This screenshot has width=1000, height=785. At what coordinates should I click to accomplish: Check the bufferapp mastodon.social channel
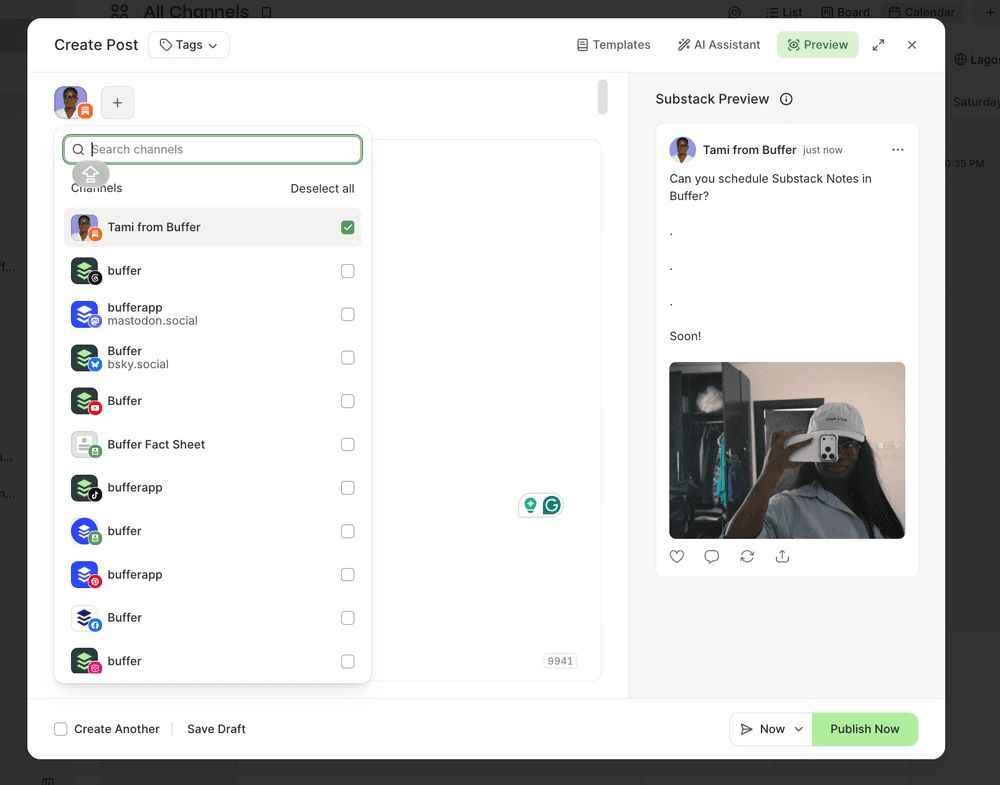point(348,314)
